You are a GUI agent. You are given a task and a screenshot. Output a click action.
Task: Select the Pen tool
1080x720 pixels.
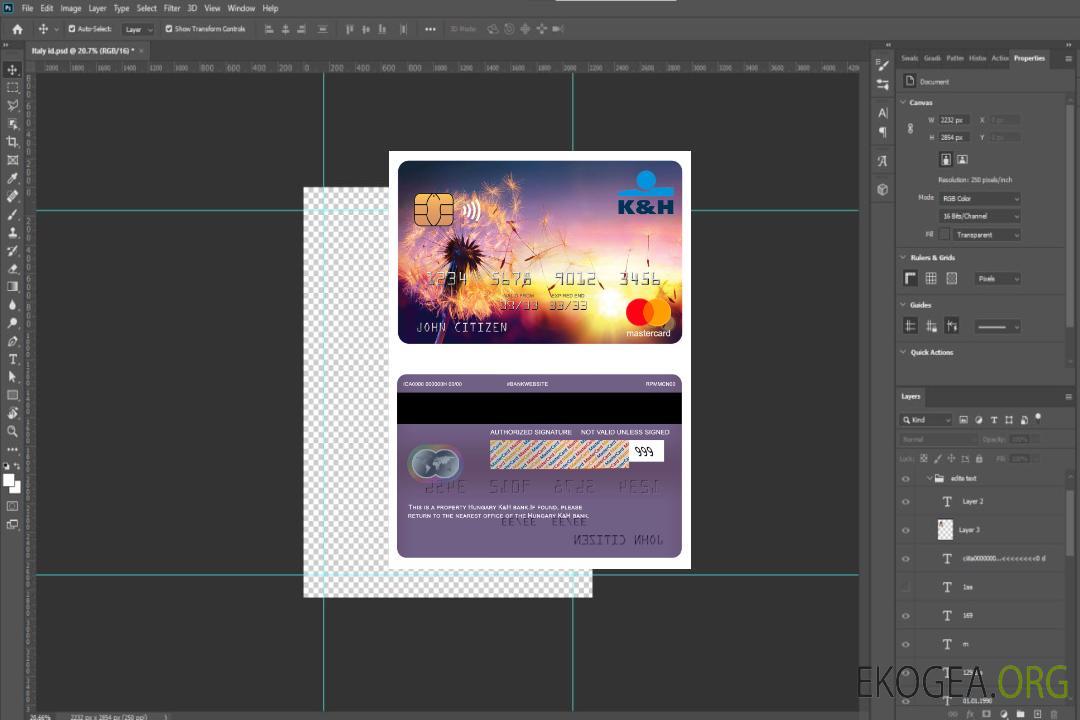[12, 341]
